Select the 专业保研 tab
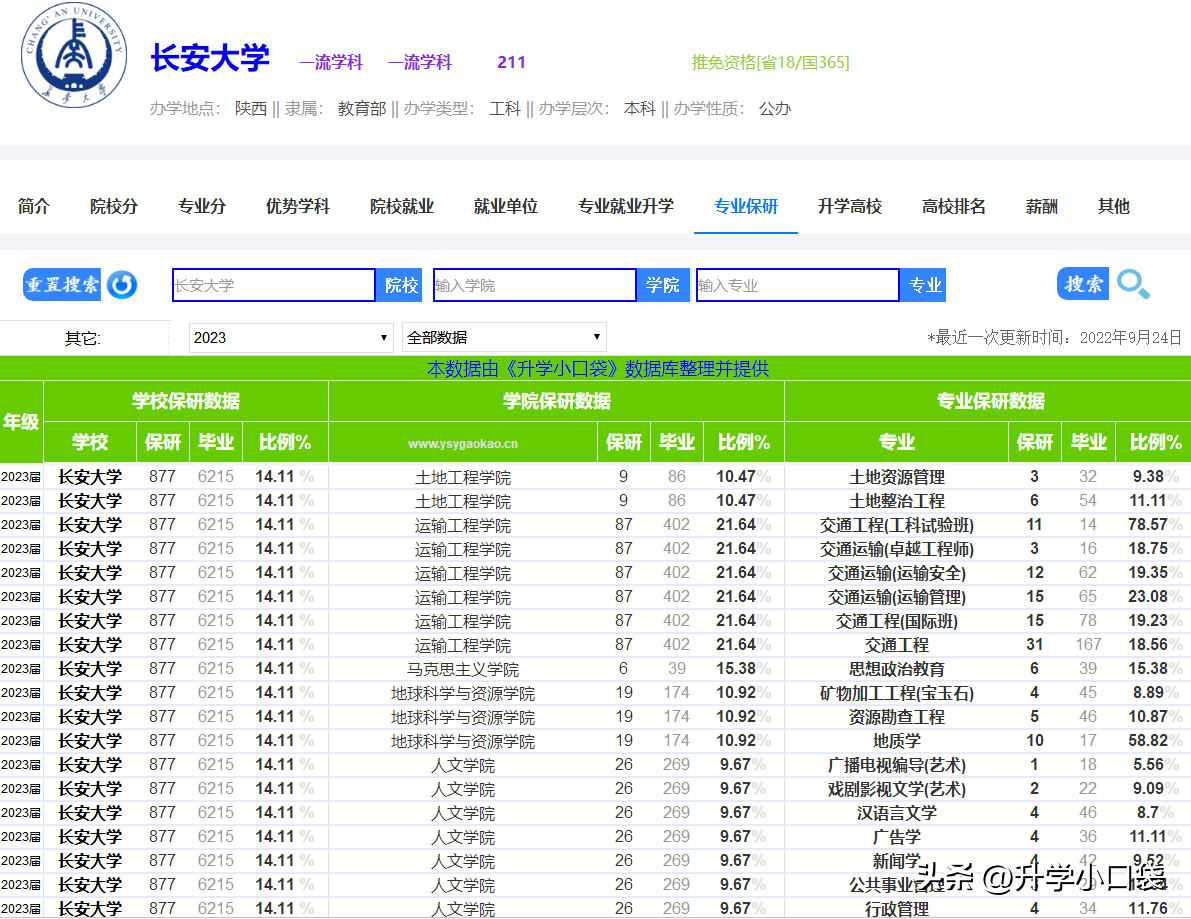This screenshot has height=919, width=1191. pyautogui.click(x=746, y=206)
